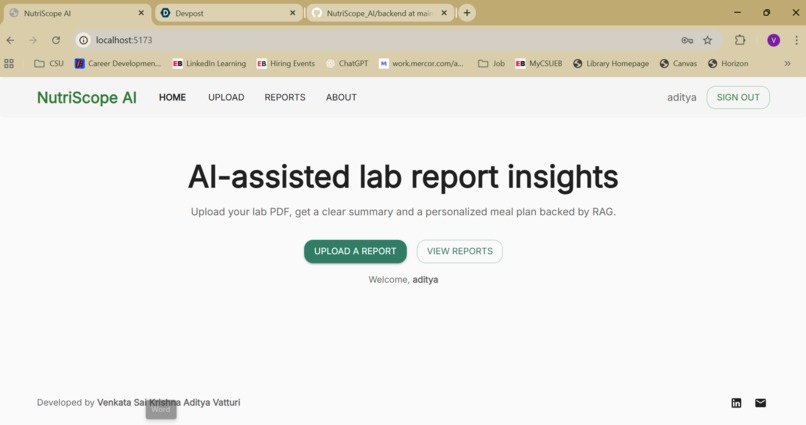Click the 'Welcome, aditya' text

[x=403, y=280]
